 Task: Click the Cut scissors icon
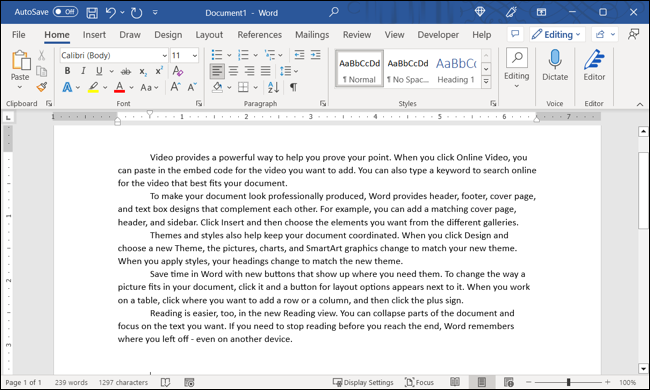point(41,55)
